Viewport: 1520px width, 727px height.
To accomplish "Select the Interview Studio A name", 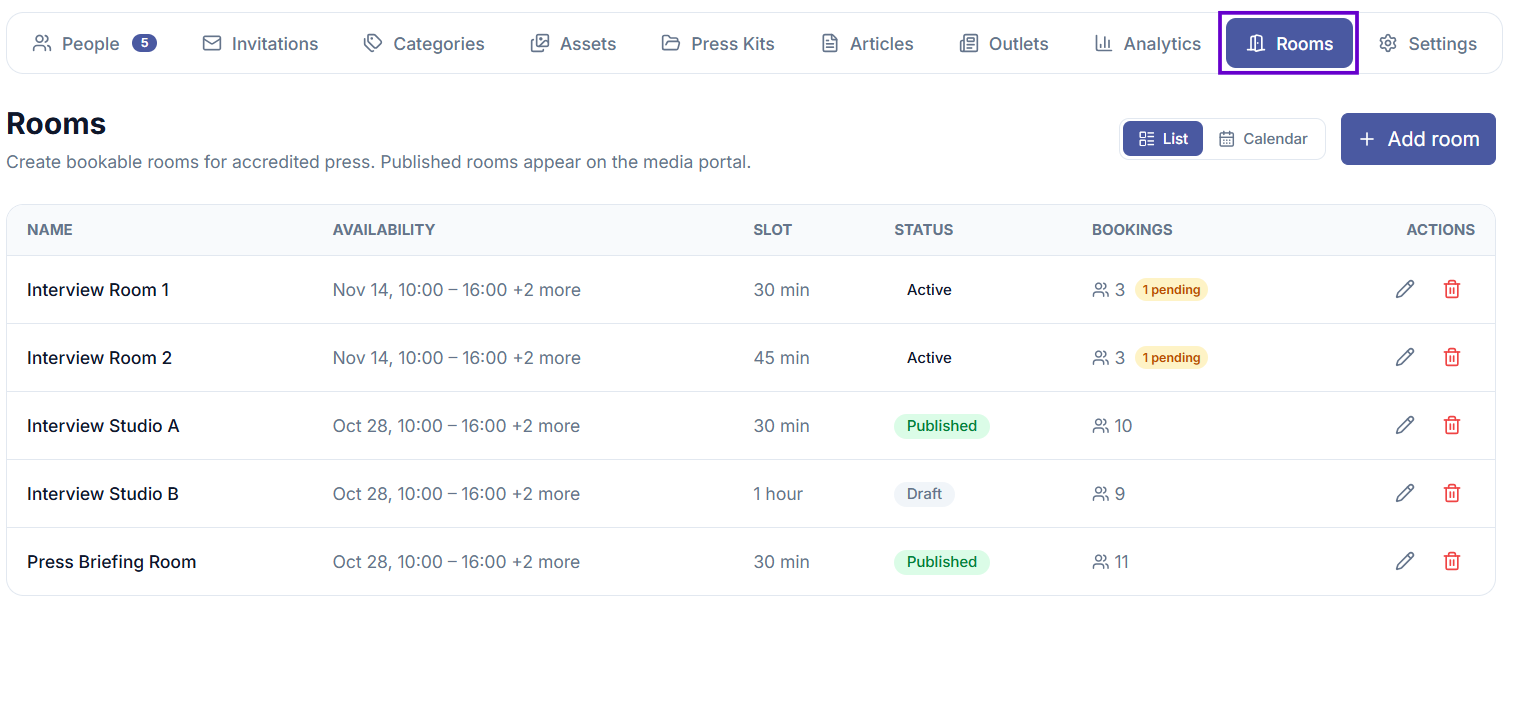I will pyautogui.click(x=103, y=426).
